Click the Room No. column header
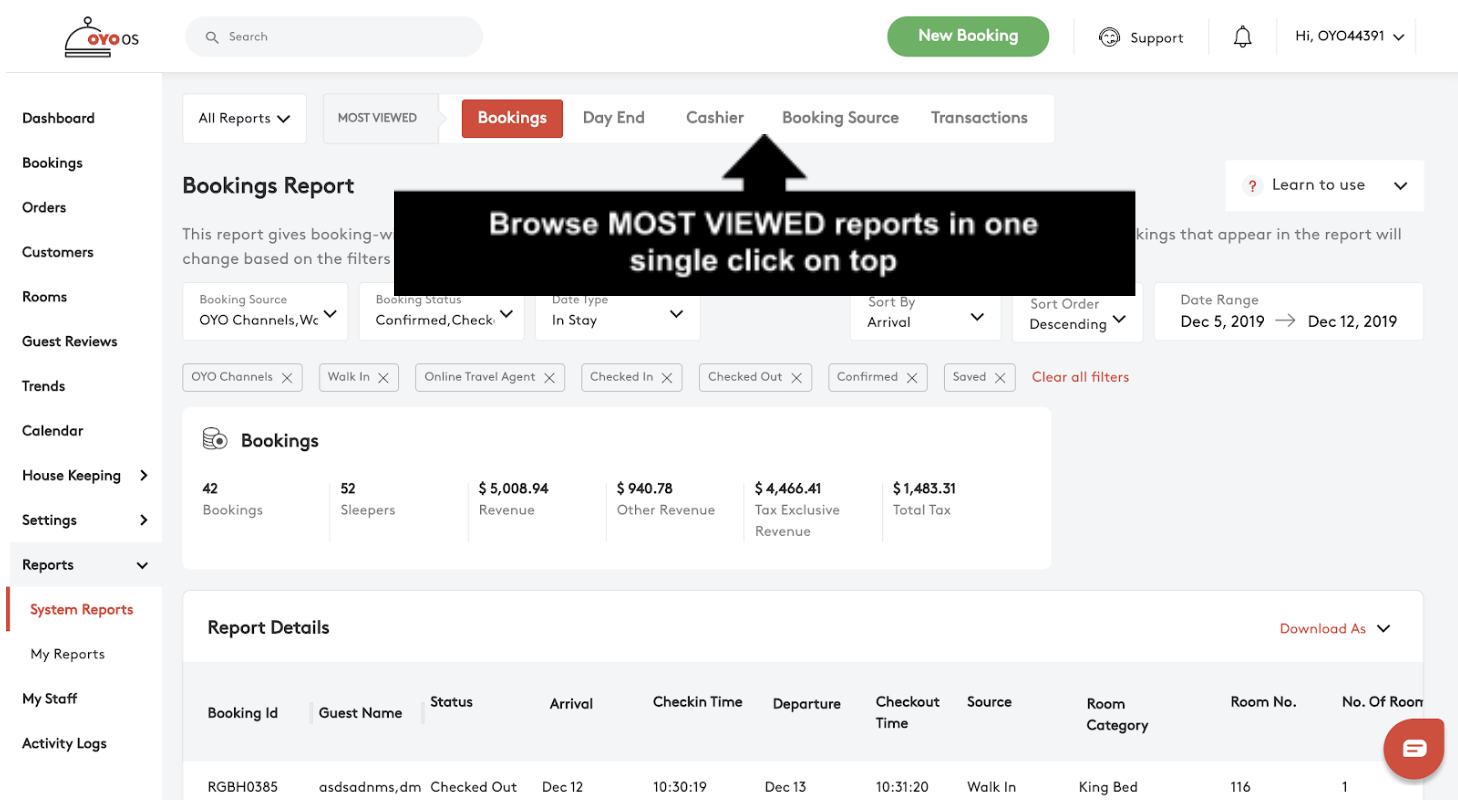The width and height of the screenshot is (1458, 808). tap(1263, 702)
